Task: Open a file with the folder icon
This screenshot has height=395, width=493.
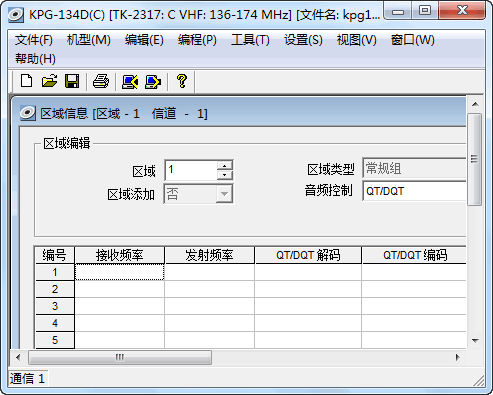Action: (x=49, y=81)
